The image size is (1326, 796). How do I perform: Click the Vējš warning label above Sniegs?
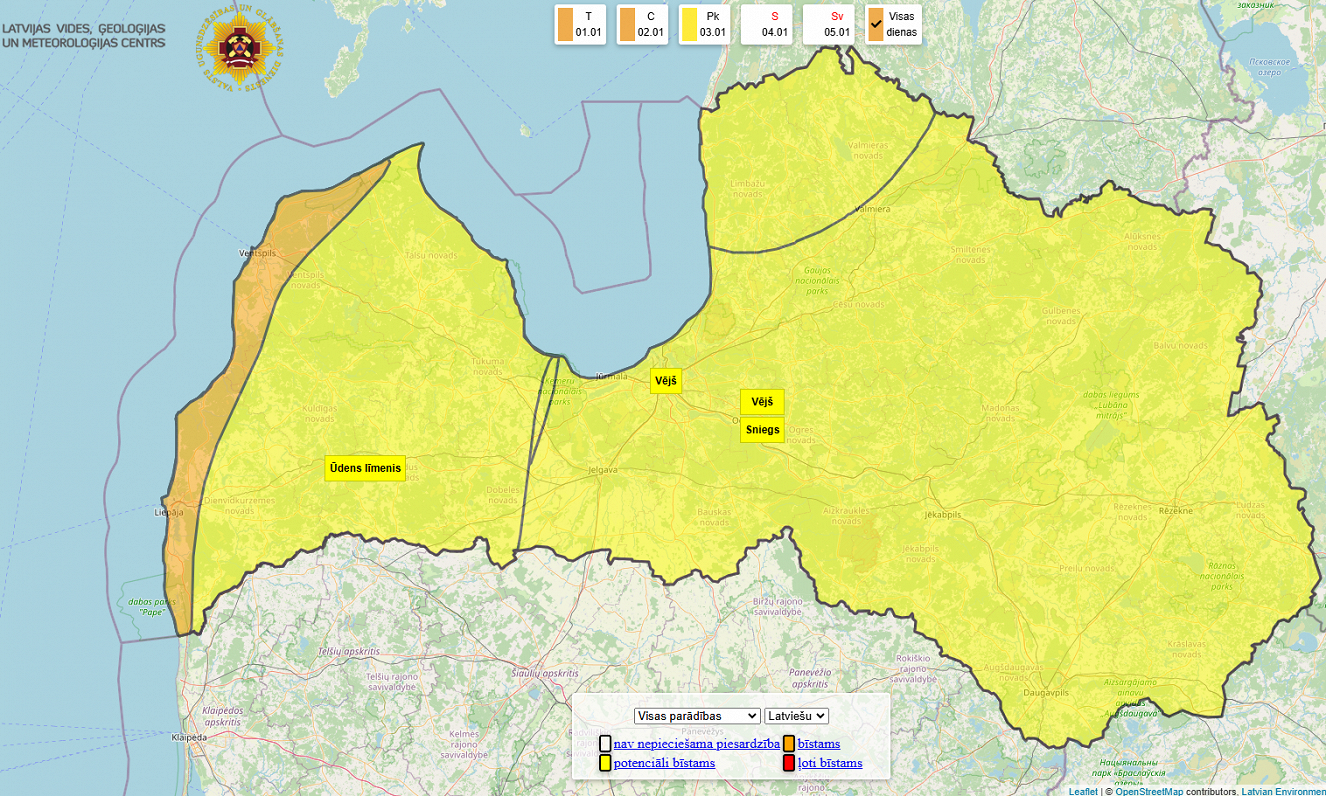pos(762,402)
